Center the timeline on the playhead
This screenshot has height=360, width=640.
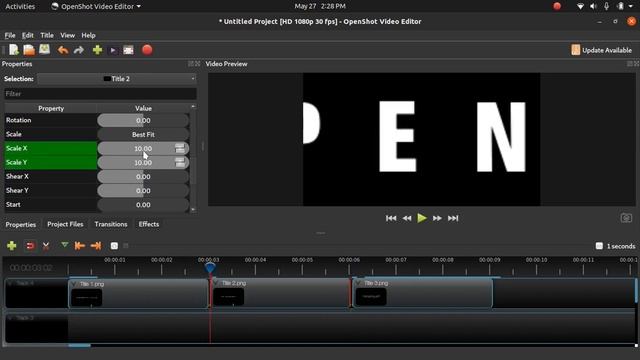coord(114,246)
